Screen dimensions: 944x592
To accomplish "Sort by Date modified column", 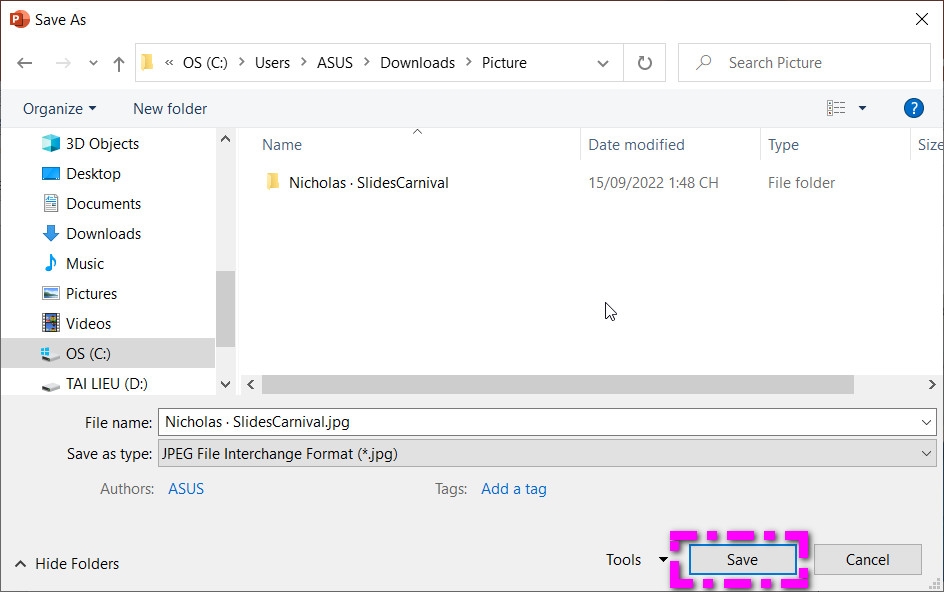I will [x=636, y=145].
